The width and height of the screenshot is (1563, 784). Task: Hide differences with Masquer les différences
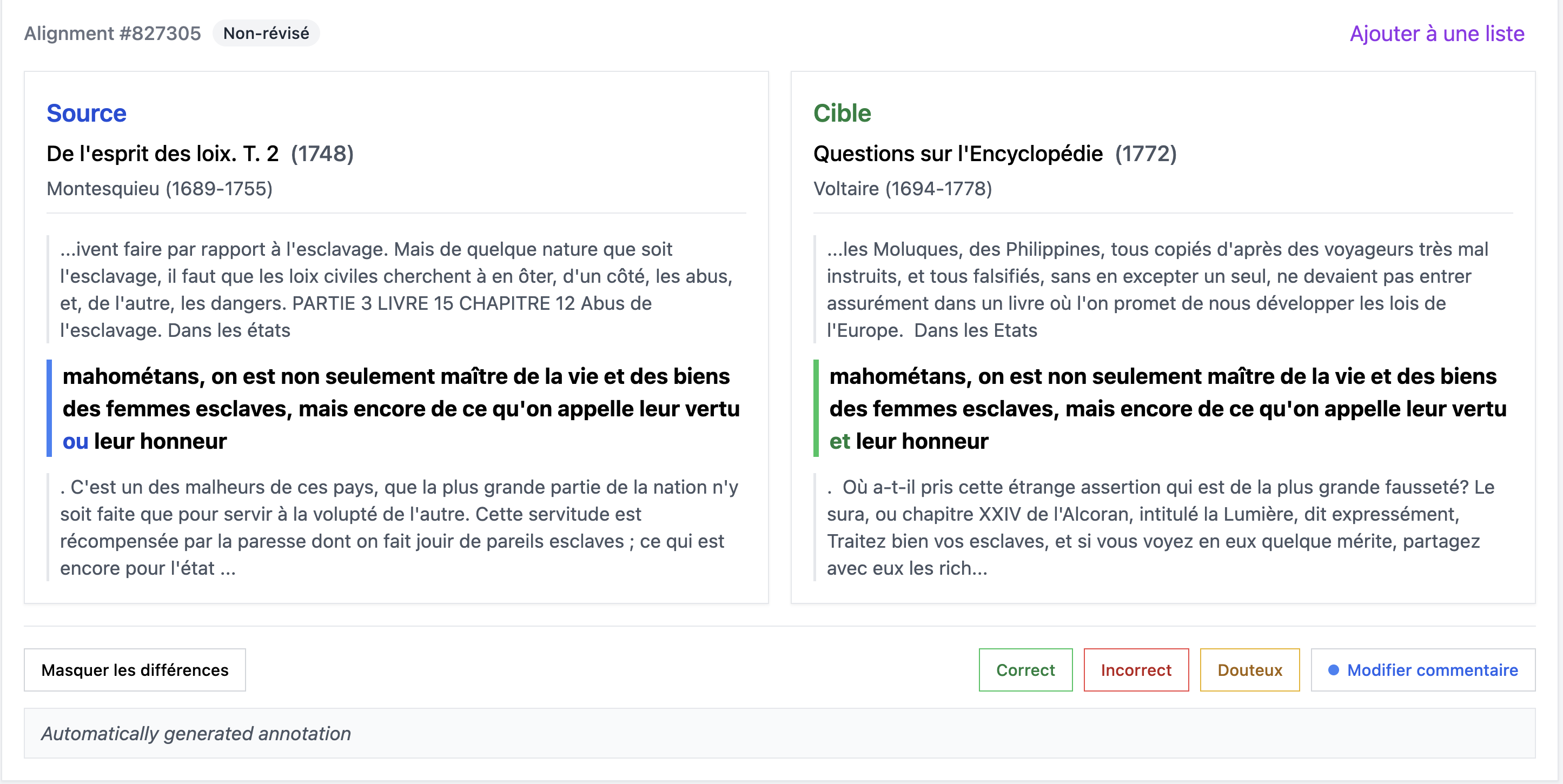point(135,670)
